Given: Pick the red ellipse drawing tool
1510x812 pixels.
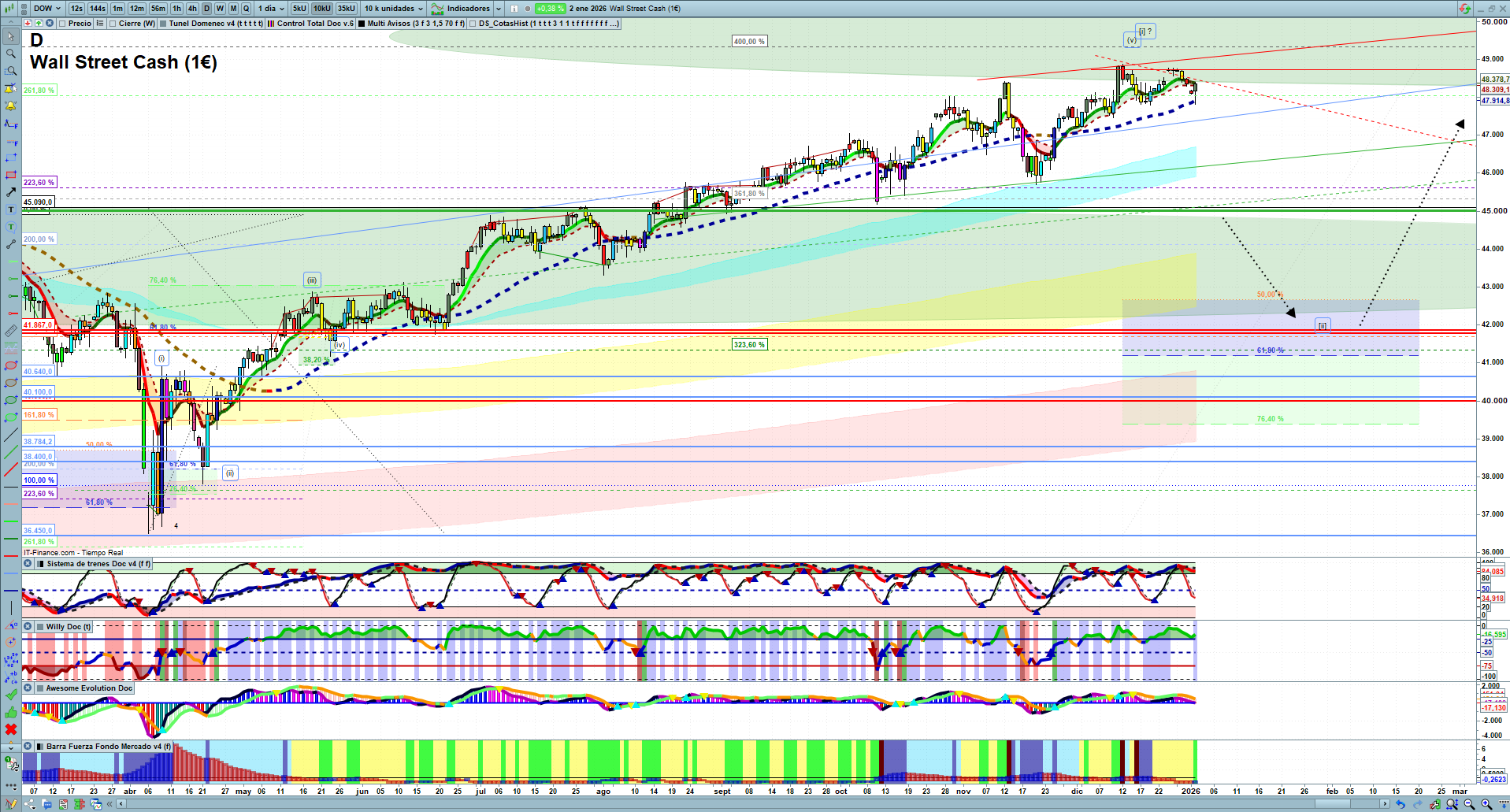Looking at the screenshot, I should point(11,365).
